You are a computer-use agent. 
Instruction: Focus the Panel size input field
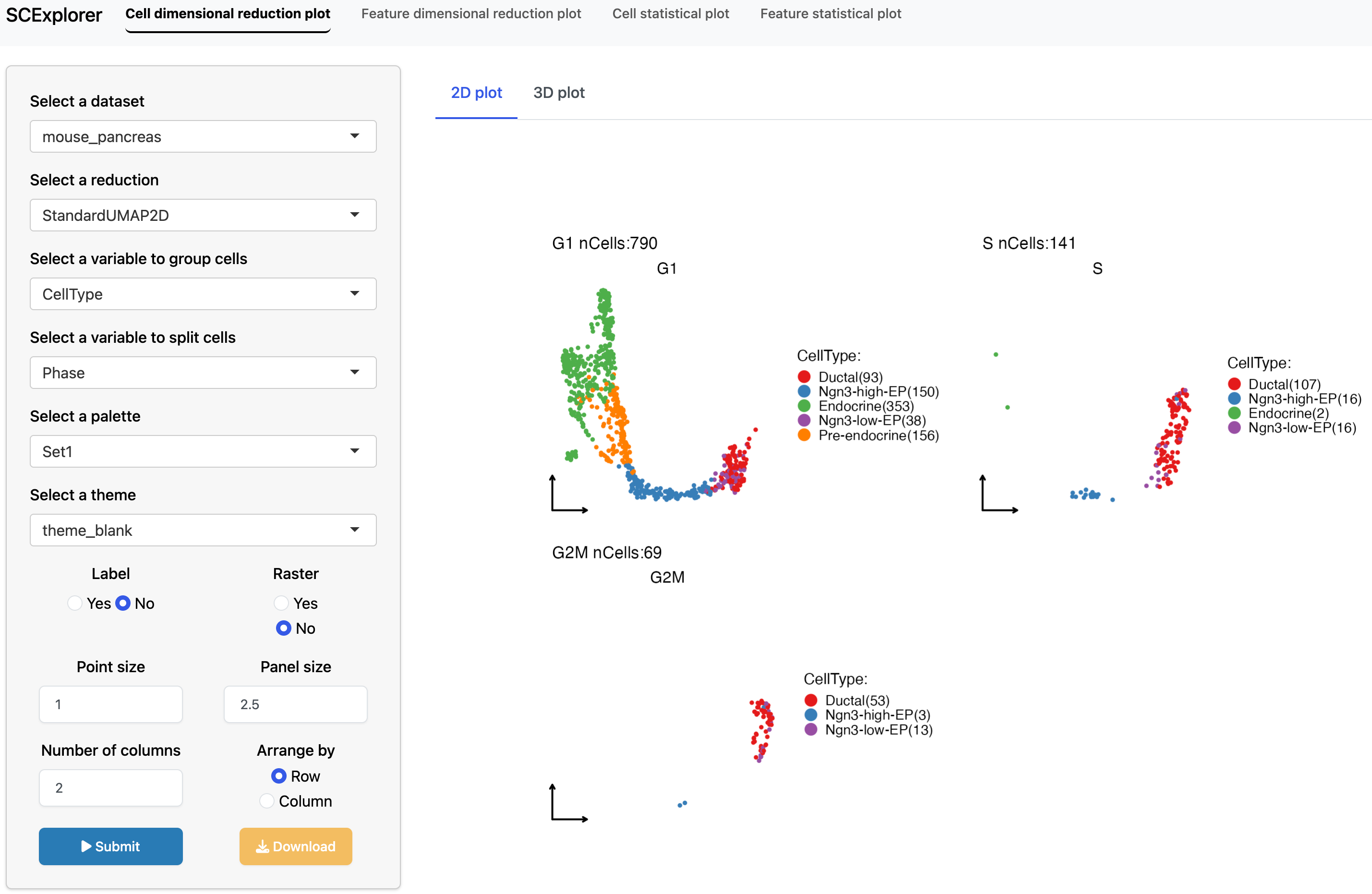click(x=295, y=704)
